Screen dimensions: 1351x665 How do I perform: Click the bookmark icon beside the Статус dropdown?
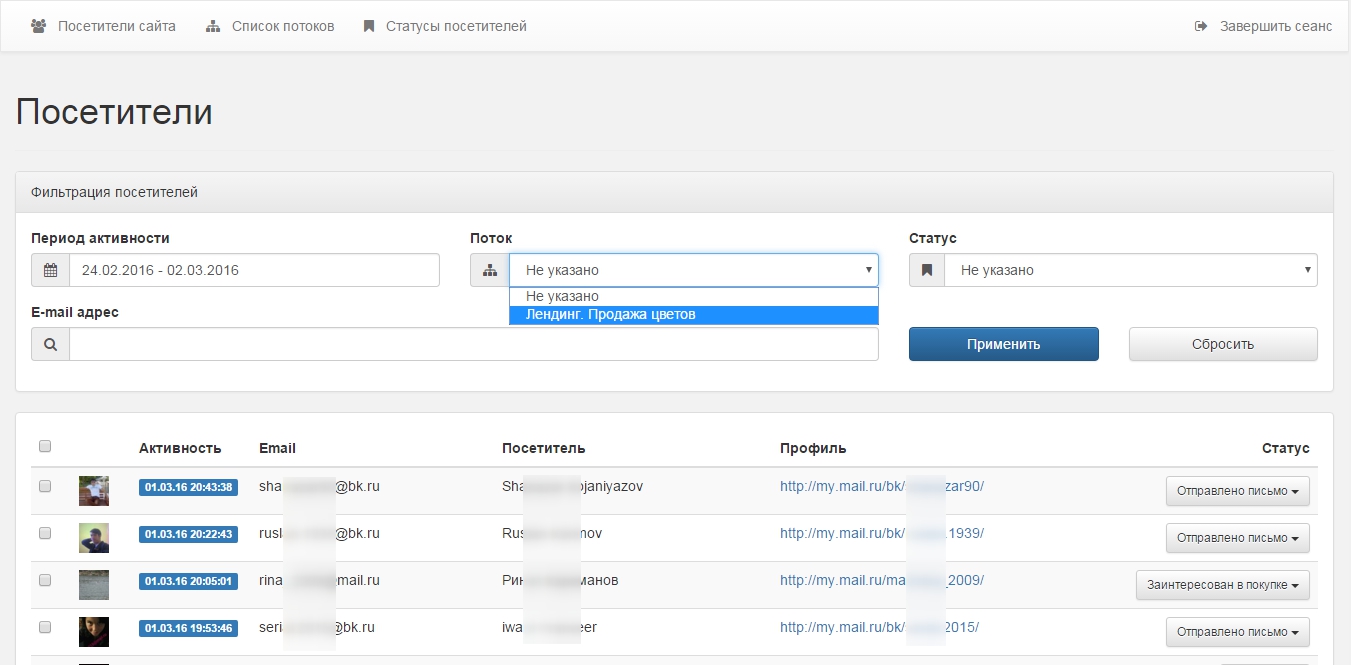click(927, 270)
